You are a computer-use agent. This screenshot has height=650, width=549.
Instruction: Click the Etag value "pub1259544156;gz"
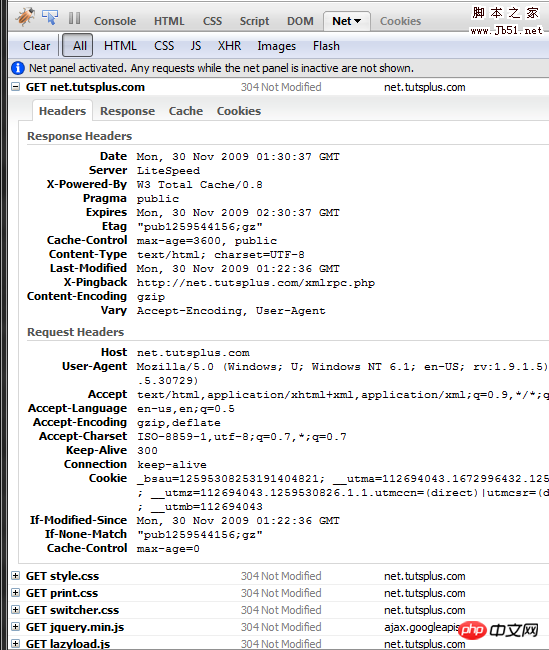pos(200,227)
